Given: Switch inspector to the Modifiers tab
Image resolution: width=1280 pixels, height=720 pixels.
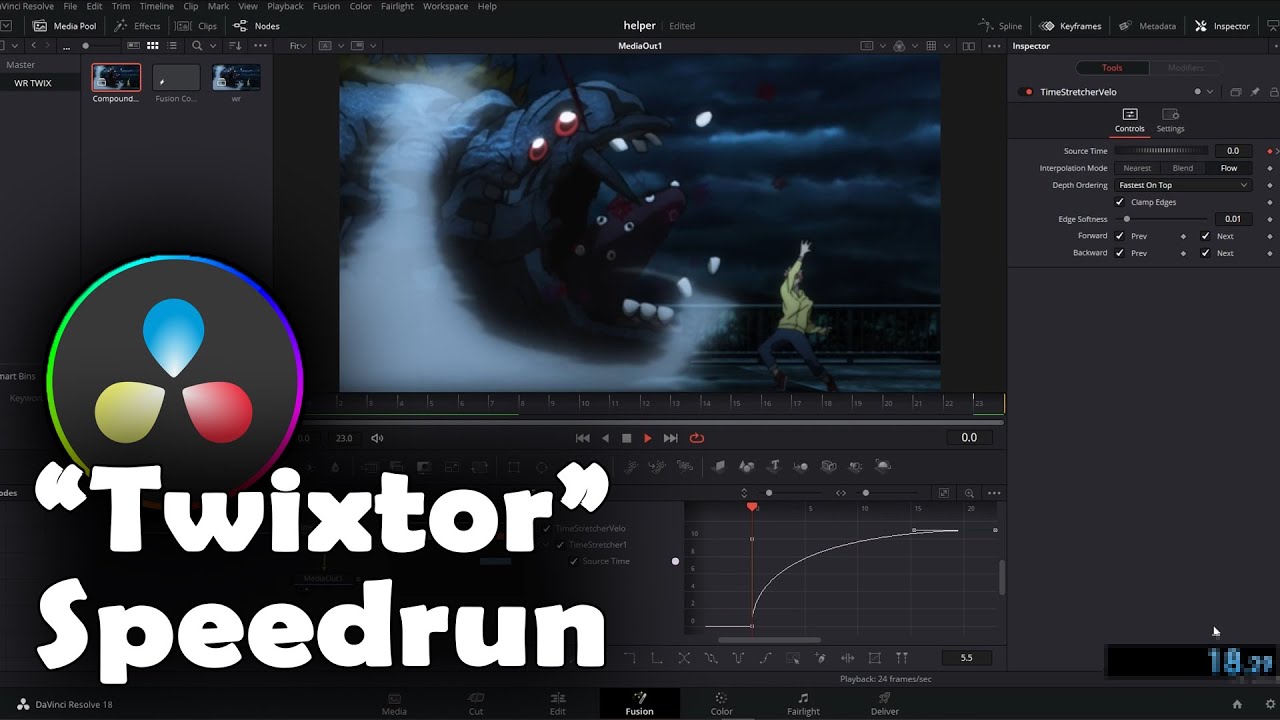Looking at the screenshot, I should coord(1185,68).
